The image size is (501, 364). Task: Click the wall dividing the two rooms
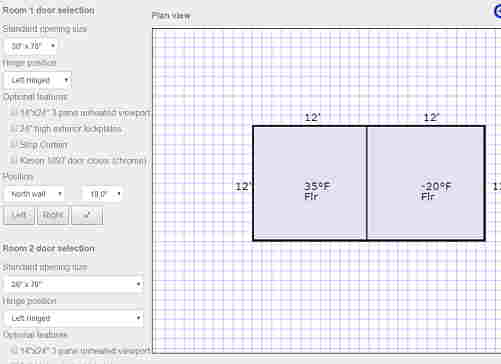[367, 183]
